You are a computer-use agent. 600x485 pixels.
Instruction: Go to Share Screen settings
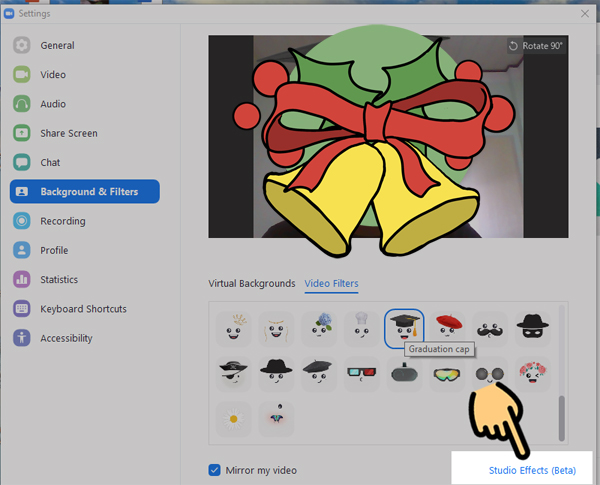click(68, 133)
